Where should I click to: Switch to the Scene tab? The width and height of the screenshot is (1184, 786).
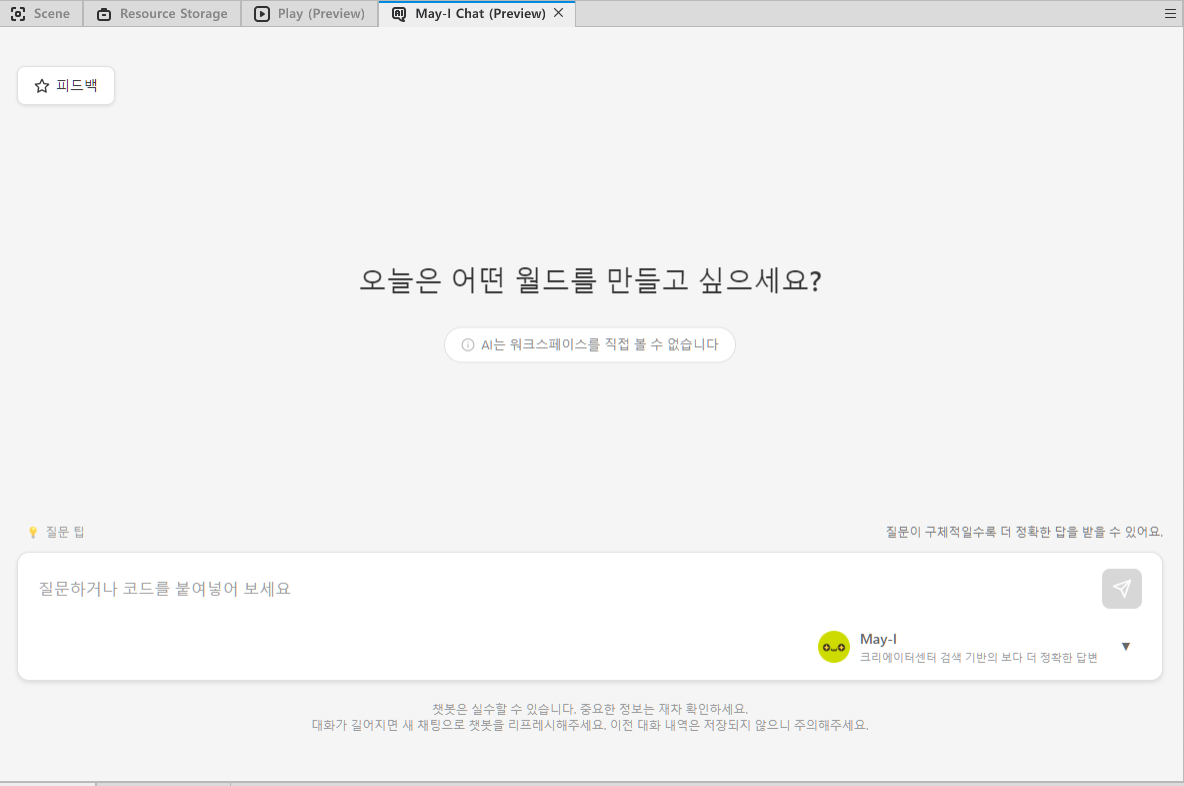(41, 14)
